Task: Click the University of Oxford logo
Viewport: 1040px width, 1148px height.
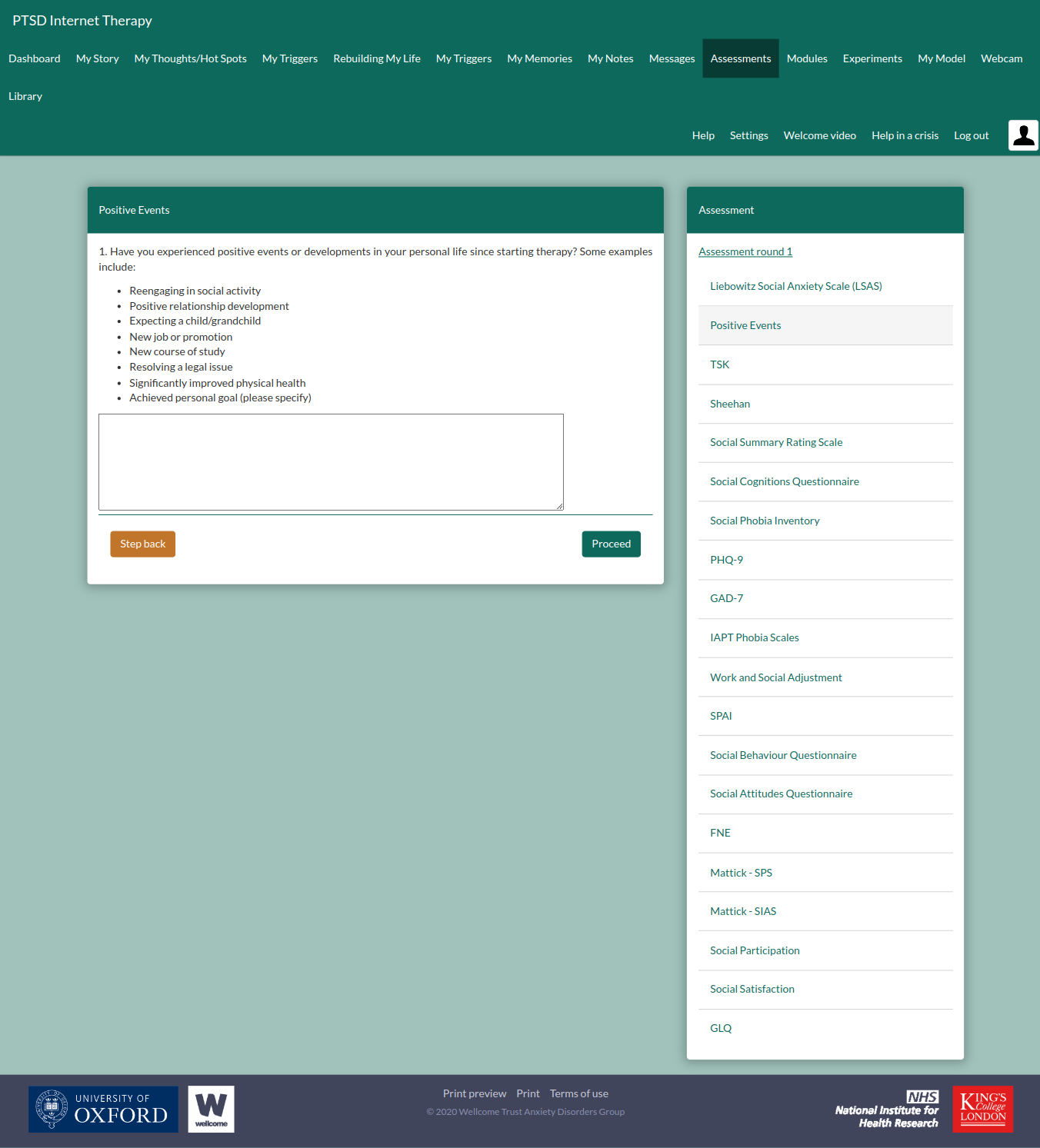Action: coord(103,1109)
